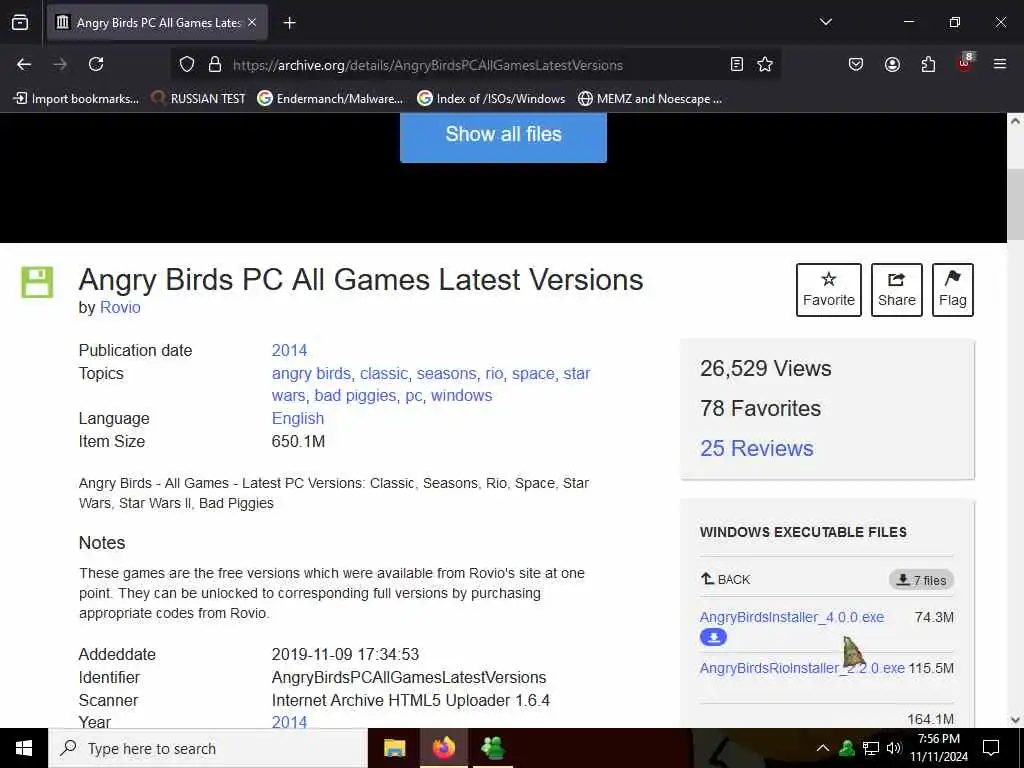Screen dimensions: 1024x768
Task: Open the 2014 Year link
Action: (289, 722)
